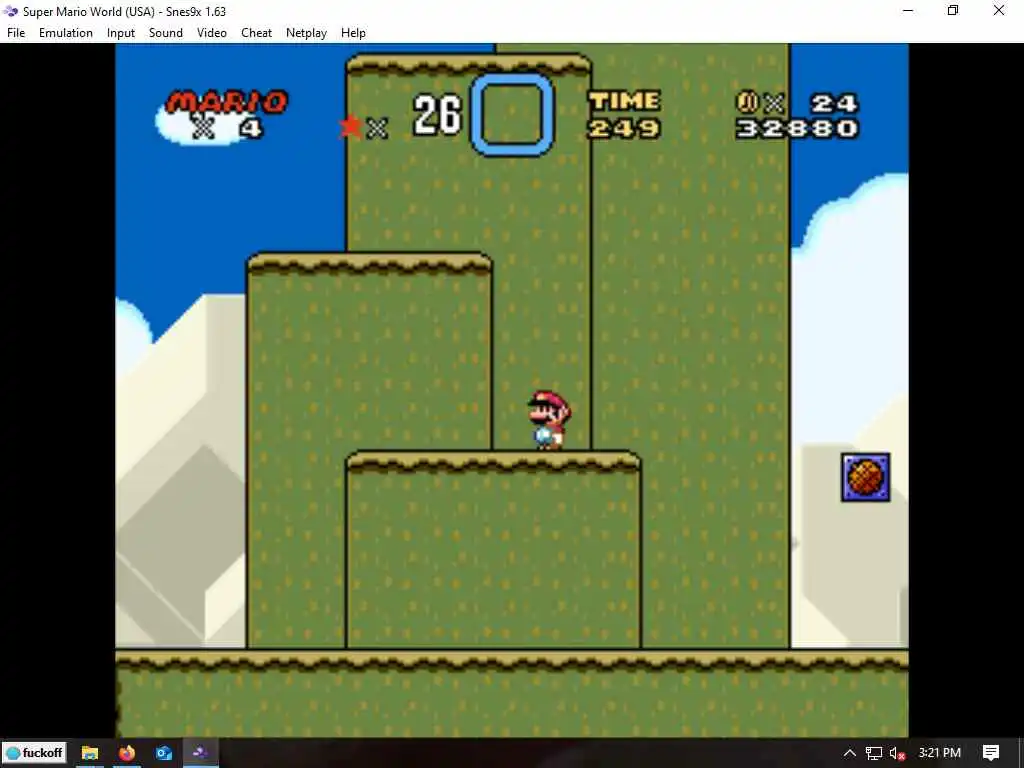Open the Input menu
The width and height of the screenshot is (1024, 768).
point(121,33)
